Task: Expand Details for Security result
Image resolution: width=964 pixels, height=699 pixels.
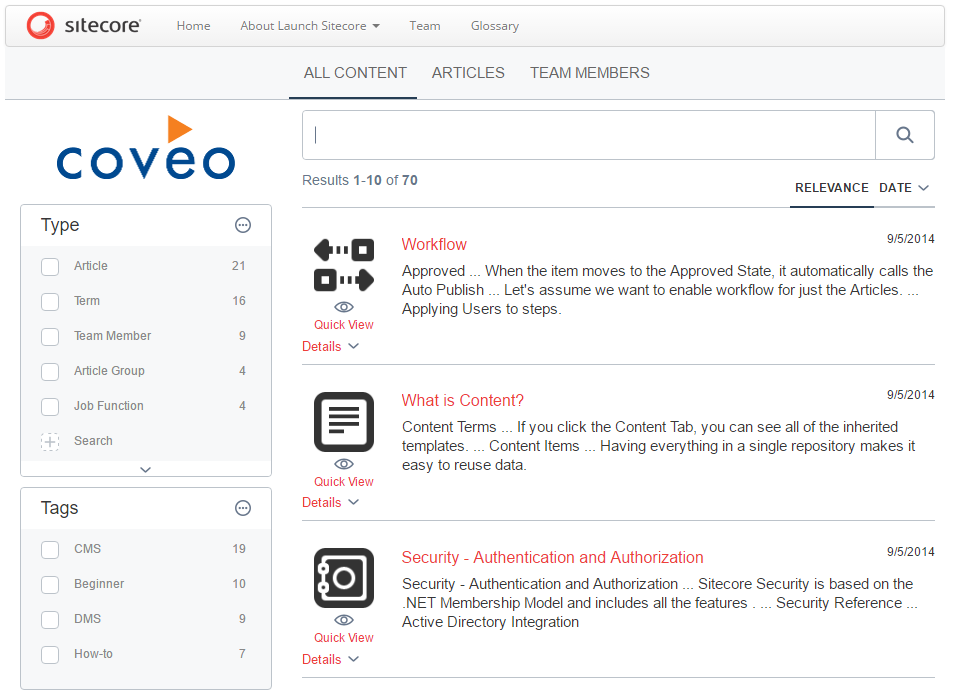Action: pyautogui.click(x=330, y=660)
